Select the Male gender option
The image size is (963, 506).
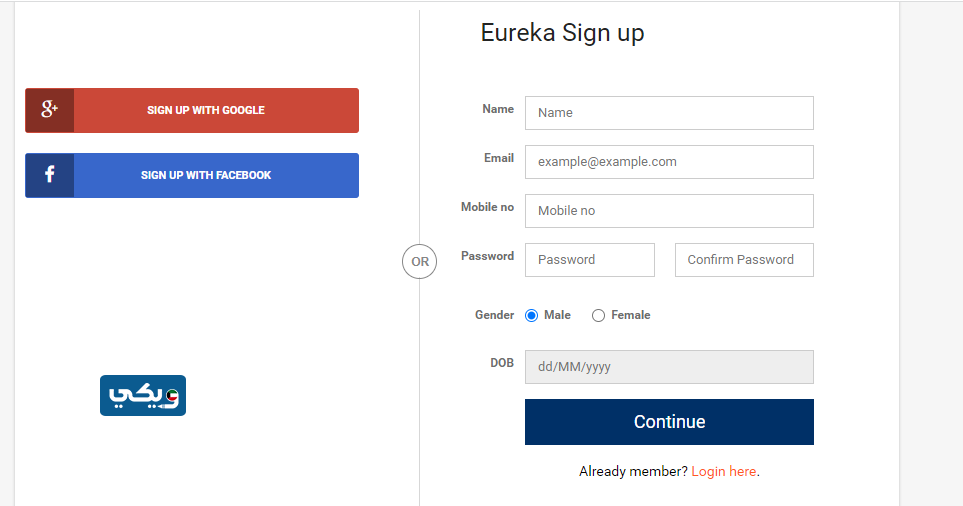pyautogui.click(x=532, y=316)
